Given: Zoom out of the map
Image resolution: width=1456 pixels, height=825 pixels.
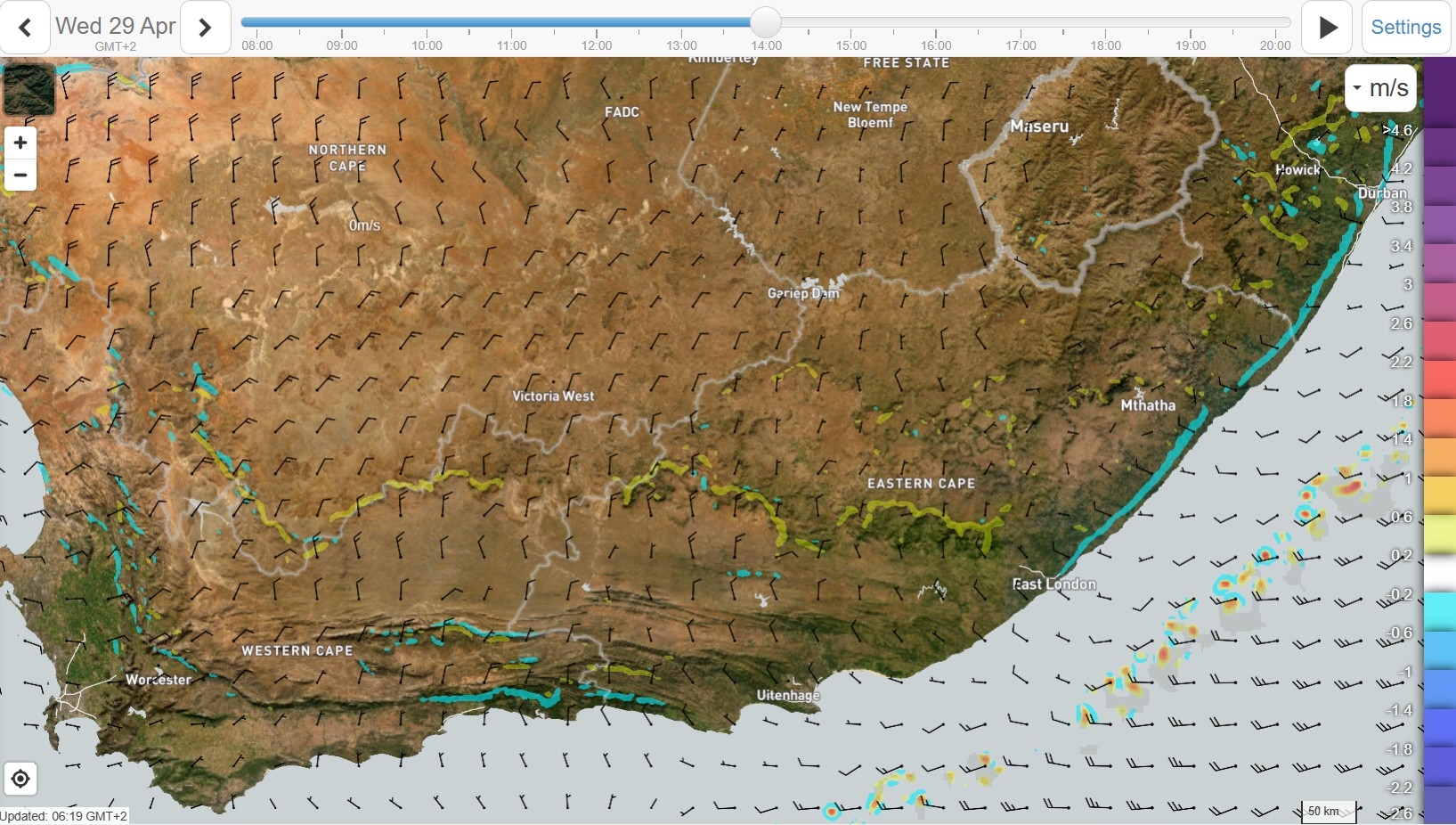Looking at the screenshot, I should 20,175.
